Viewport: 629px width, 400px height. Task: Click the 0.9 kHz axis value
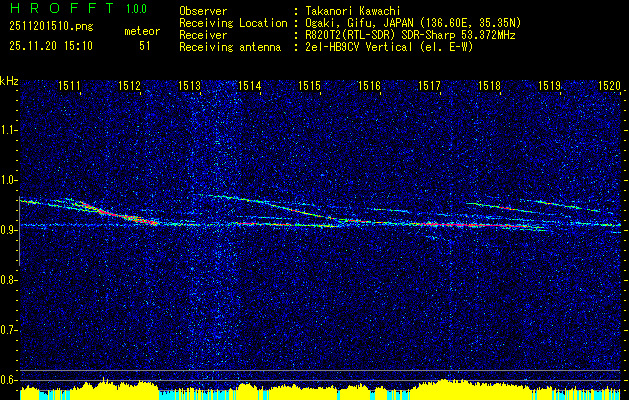click(x=9, y=230)
